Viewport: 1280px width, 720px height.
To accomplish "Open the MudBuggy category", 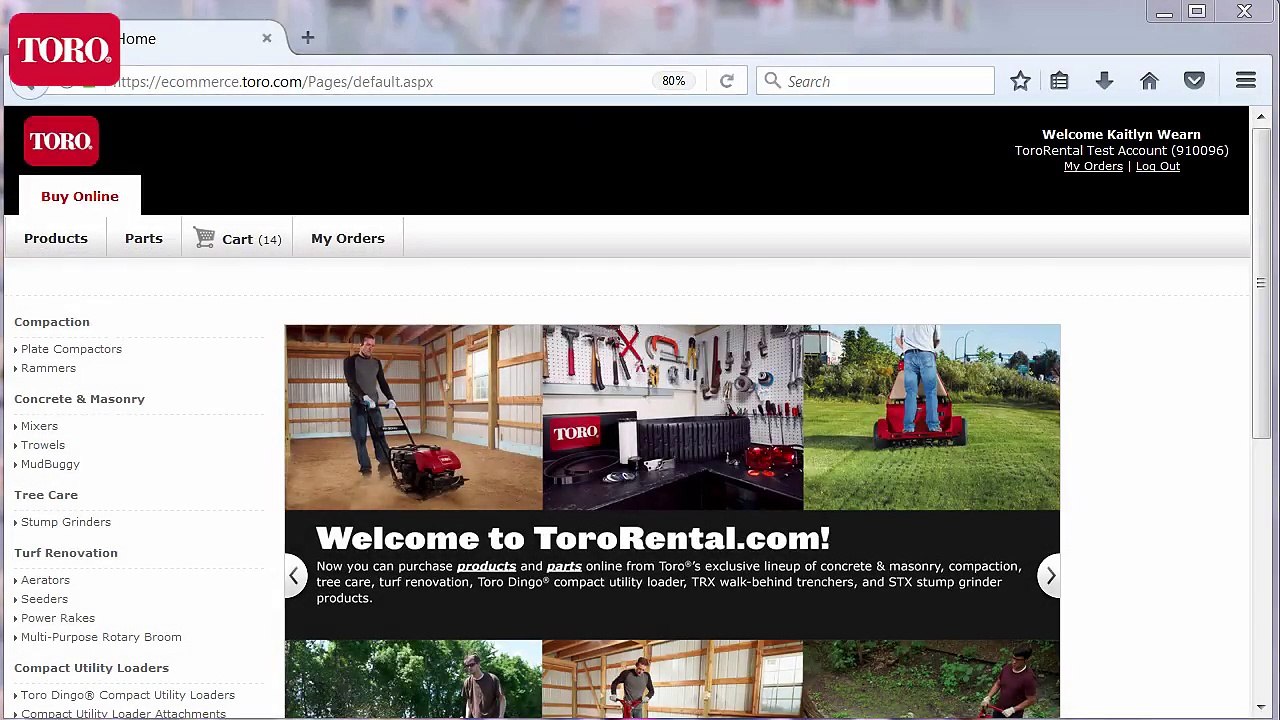I will pos(50,464).
